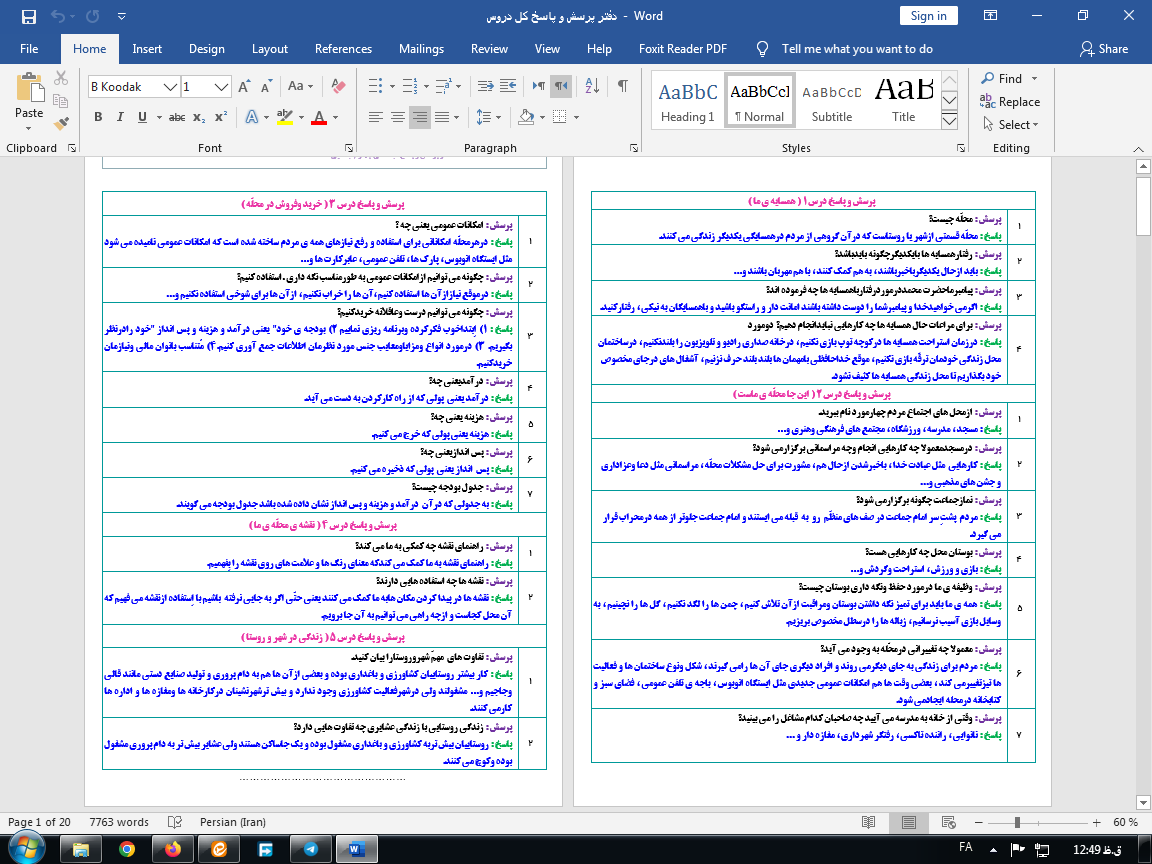The height and width of the screenshot is (864, 1152).
Task: Toggle right-to-left text direction
Action: click(x=561, y=86)
